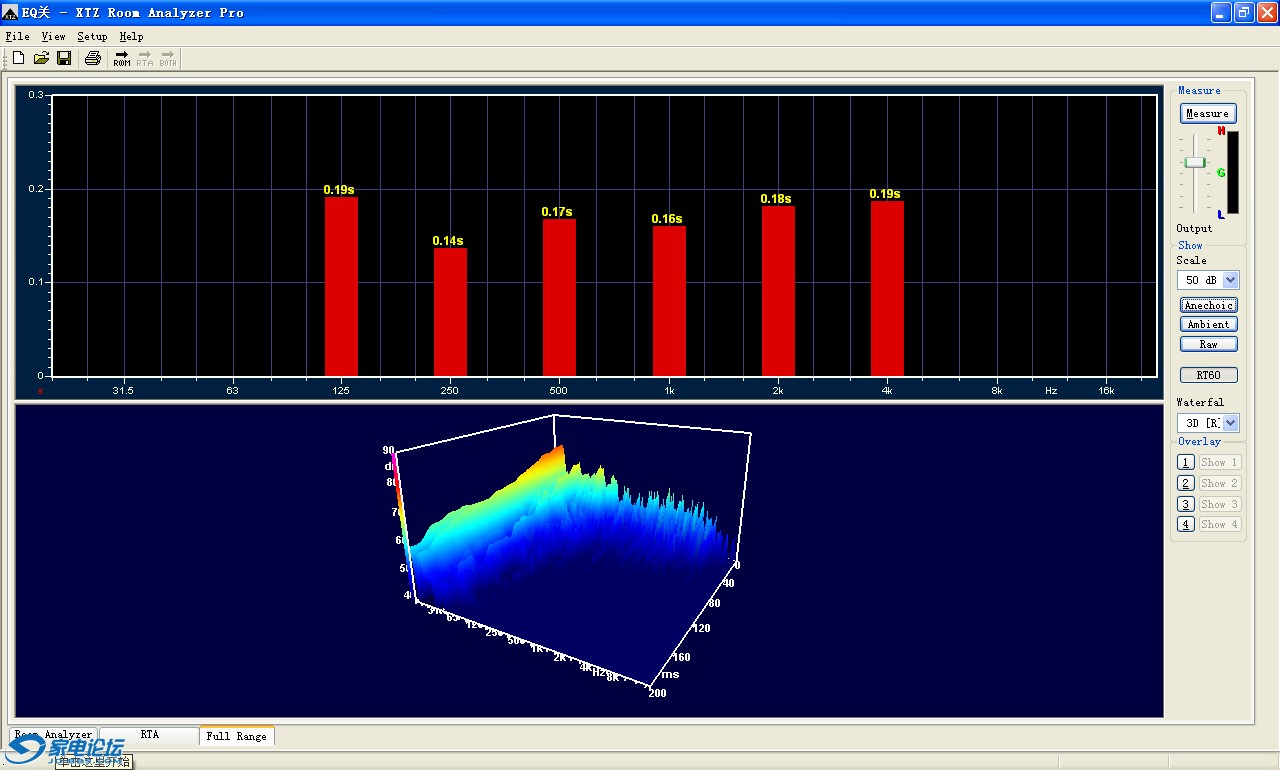Image resolution: width=1280 pixels, height=770 pixels.
Task: Close the XTZ Room Analyzer Pro window
Action: (x=1267, y=12)
